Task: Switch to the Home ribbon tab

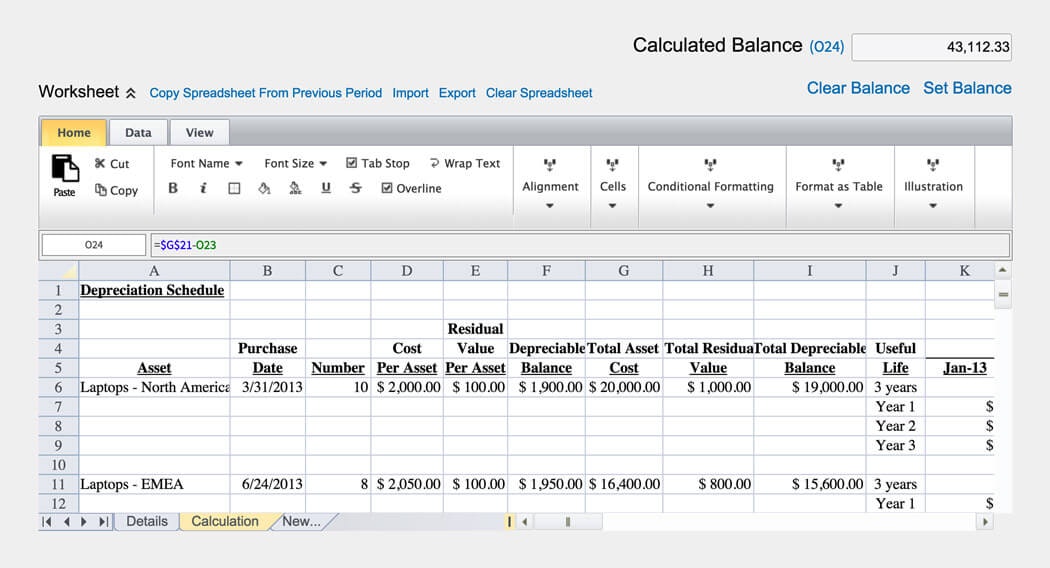Action: (74, 133)
